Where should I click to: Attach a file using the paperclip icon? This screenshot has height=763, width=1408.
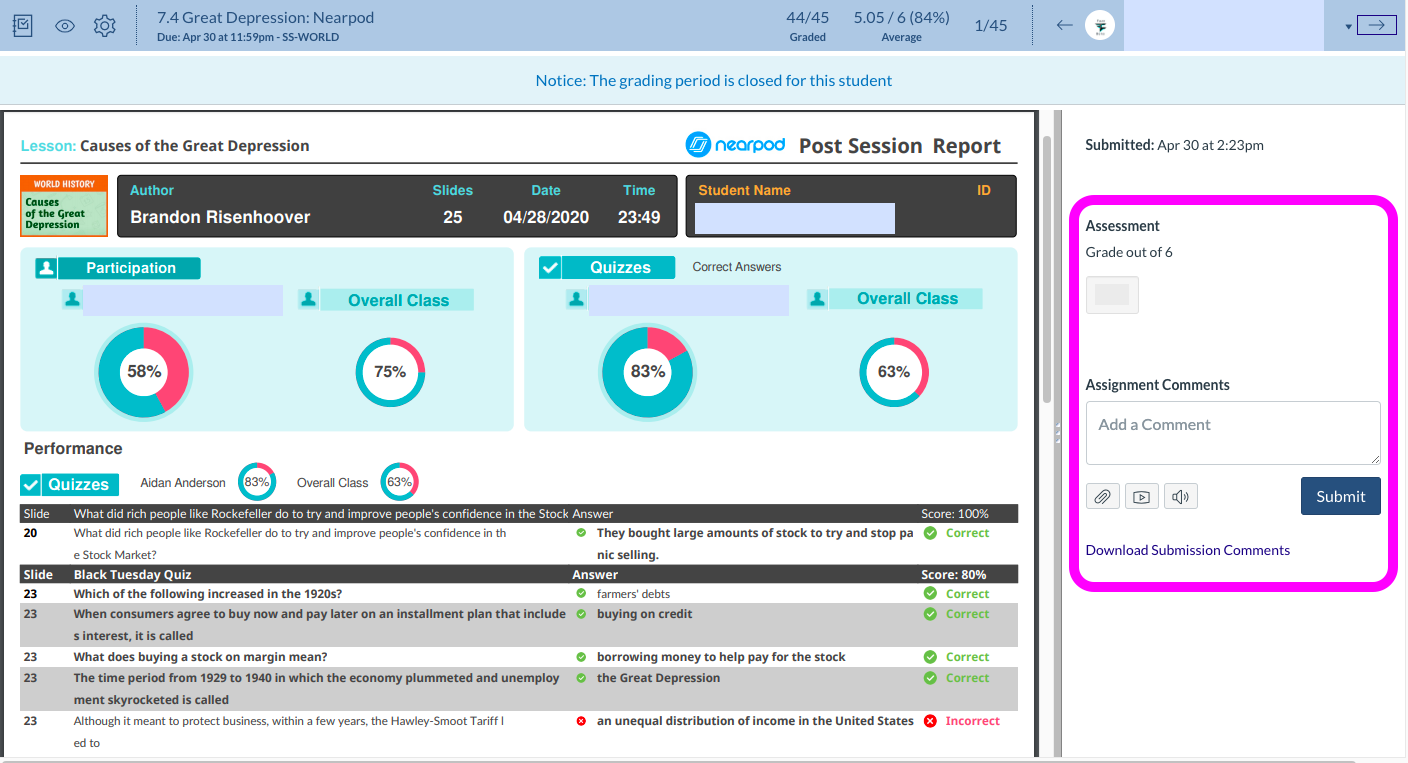(1102, 495)
